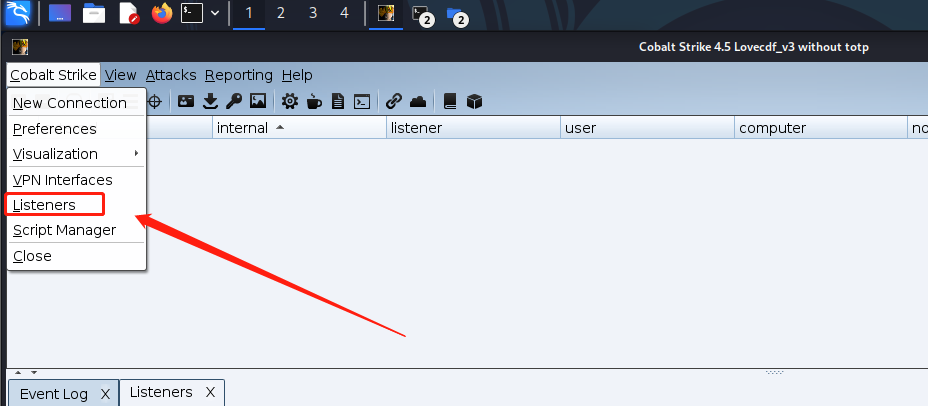Switch to workspace 1
Image resolution: width=928 pixels, height=406 pixels.
pyautogui.click(x=249, y=13)
